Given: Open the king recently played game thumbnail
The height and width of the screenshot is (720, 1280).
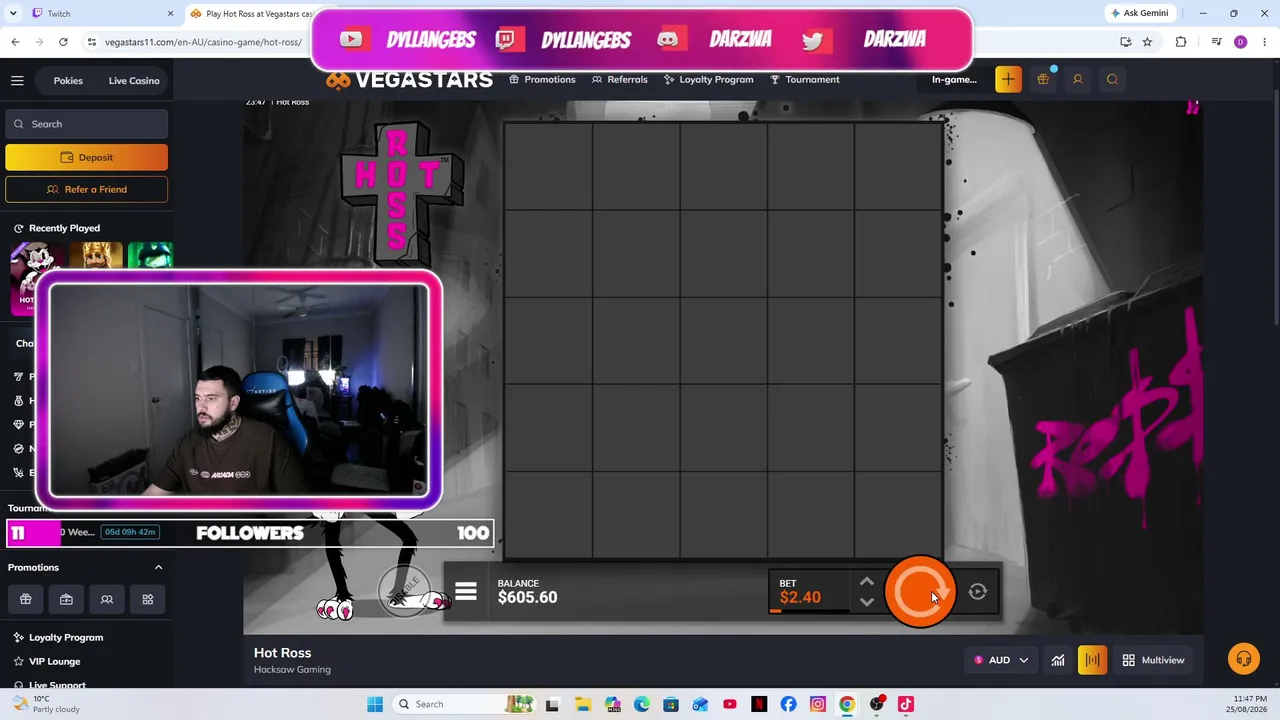Looking at the screenshot, I should [96, 256].
